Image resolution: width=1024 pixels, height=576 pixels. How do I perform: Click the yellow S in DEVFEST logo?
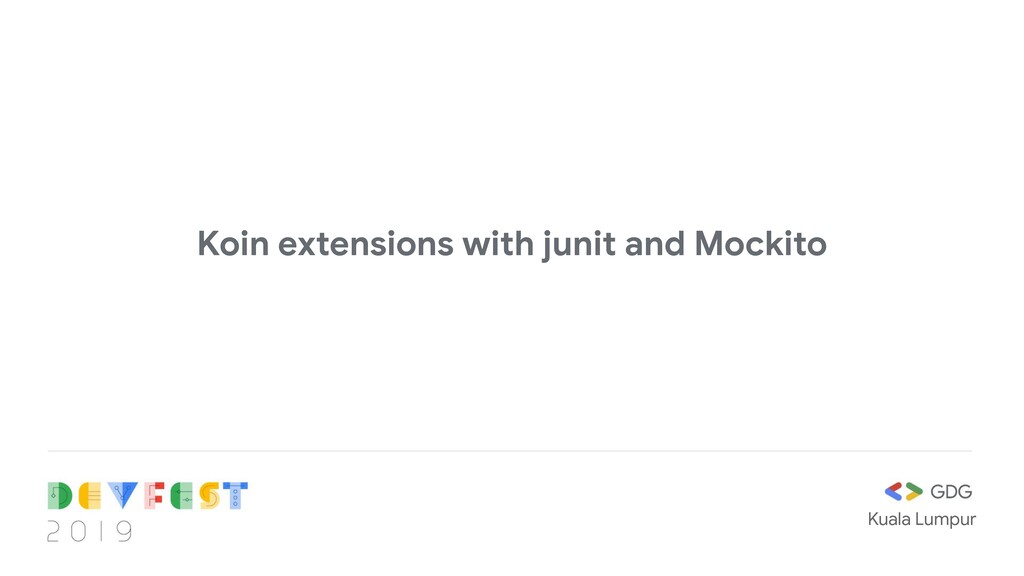point(209,496)
